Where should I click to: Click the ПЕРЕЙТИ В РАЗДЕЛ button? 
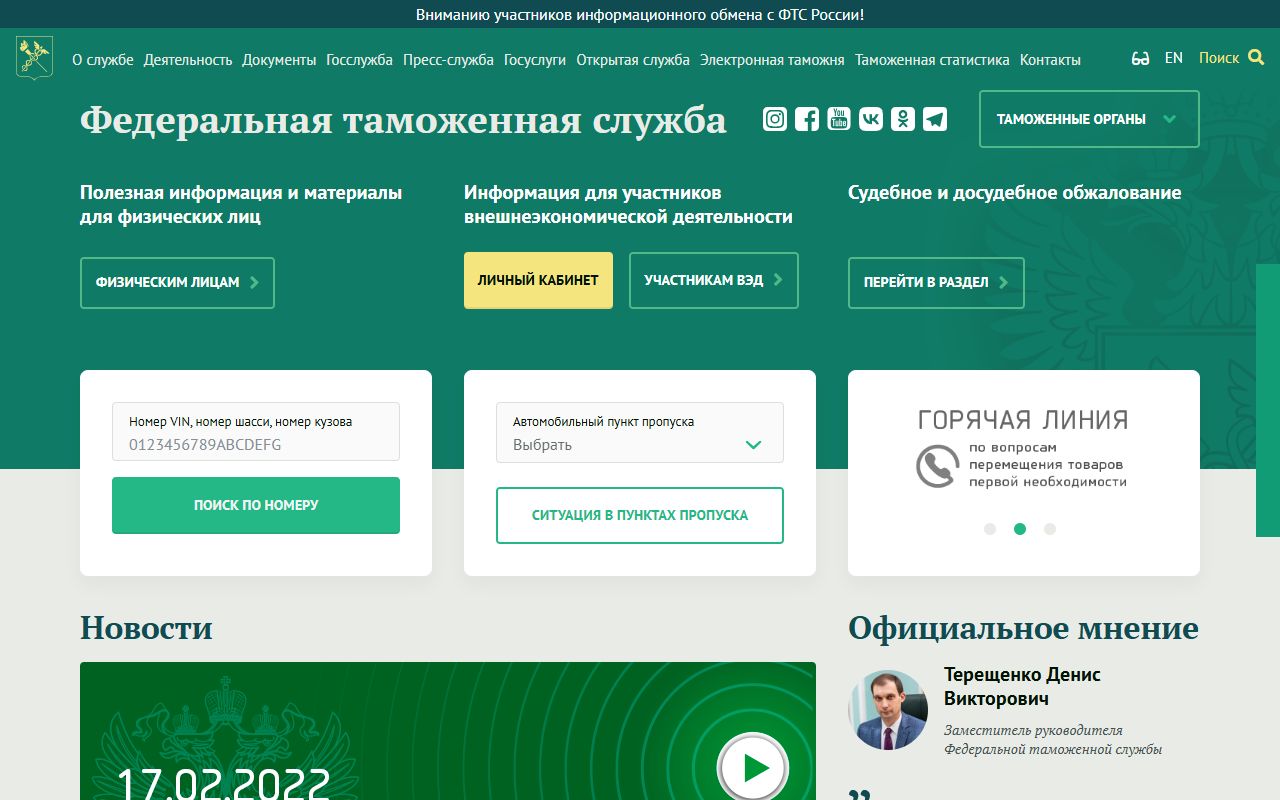click(x=936, y=283)
